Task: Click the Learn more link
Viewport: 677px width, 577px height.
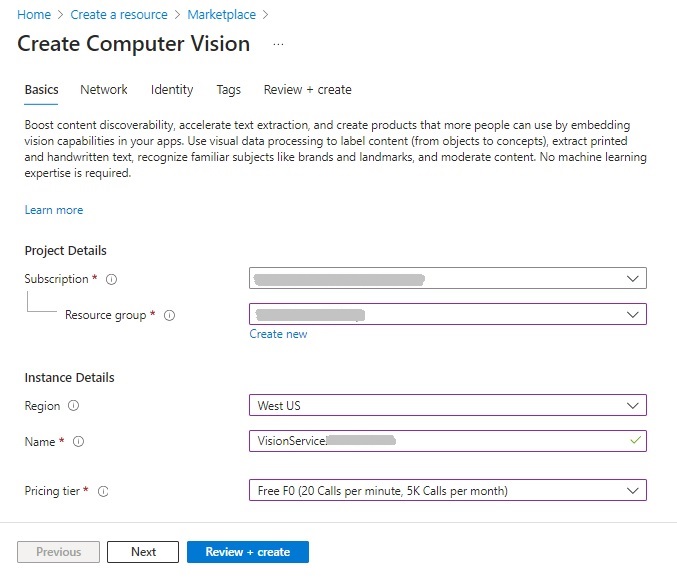Action: [x=54, y=210]
